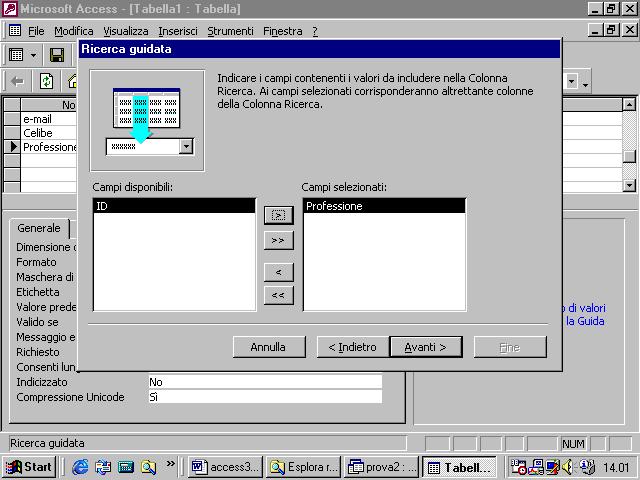Open the Inserisci menu
This screenshot has width=640, height=480.
tap(178, 31)
